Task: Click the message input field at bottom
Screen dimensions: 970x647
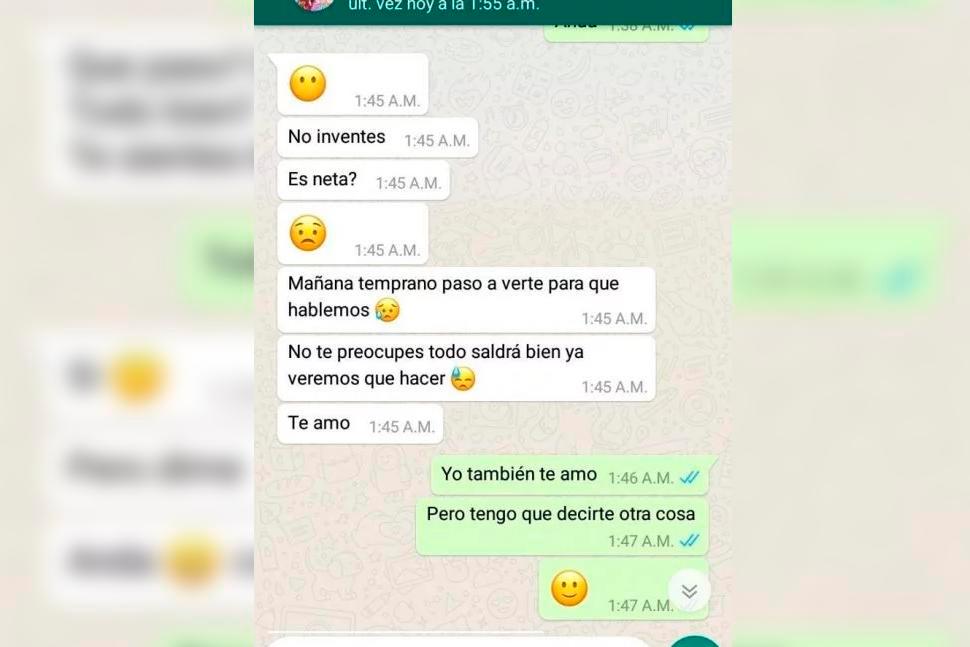Action: pos(458,642)
